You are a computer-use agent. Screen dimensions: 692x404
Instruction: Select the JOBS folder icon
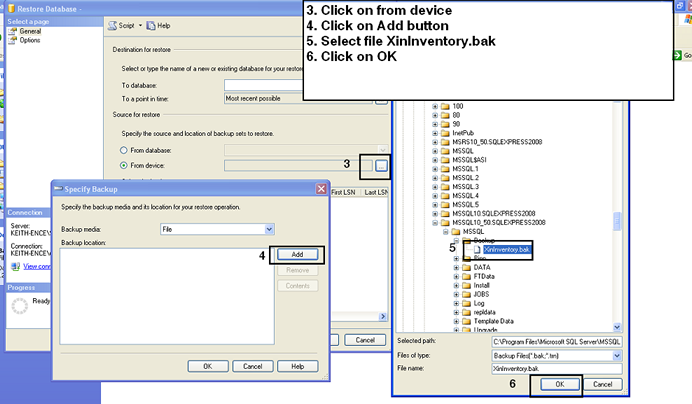coord(466,294)
